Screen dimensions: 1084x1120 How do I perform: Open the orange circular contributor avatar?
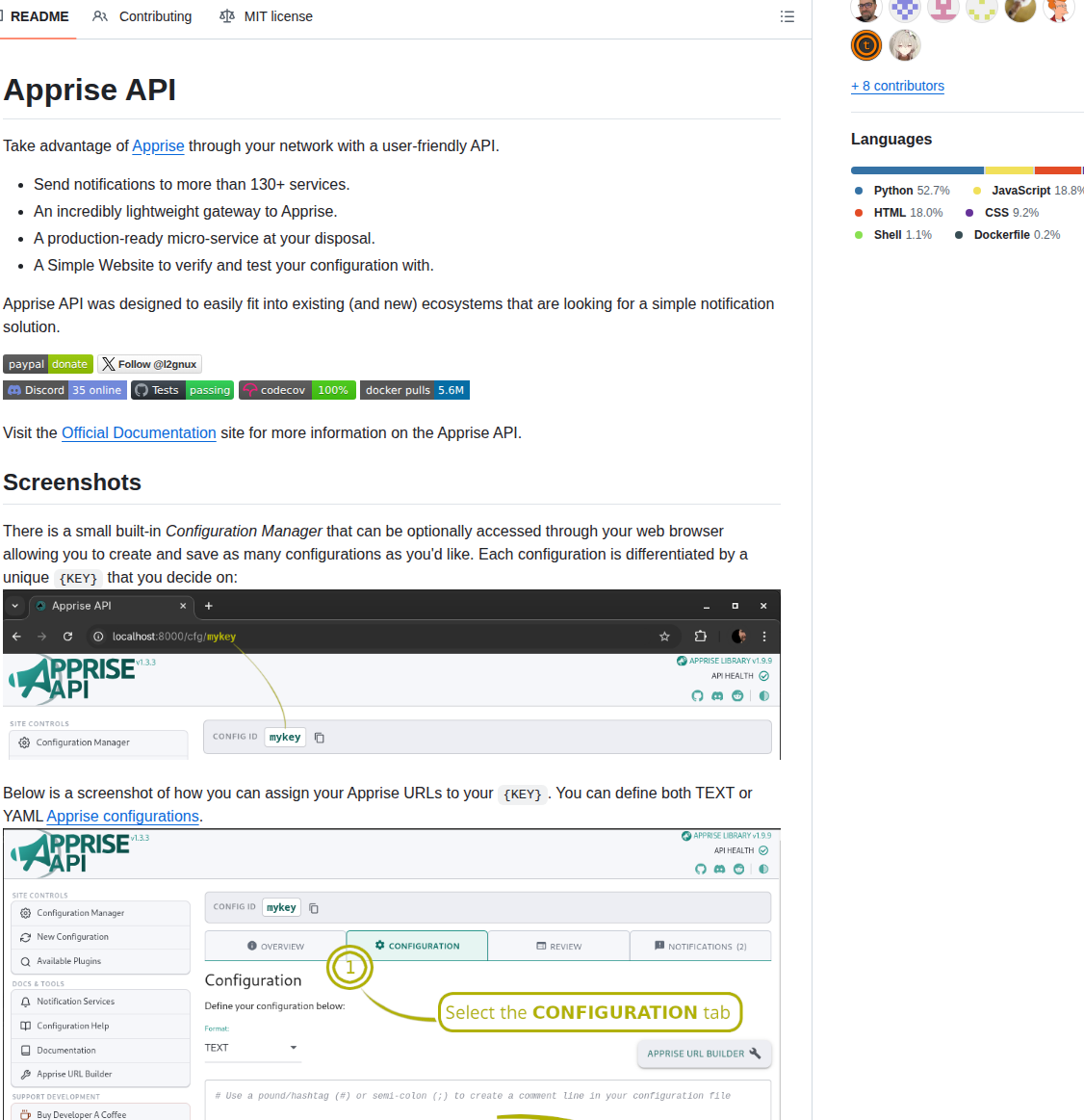point(866,45)
